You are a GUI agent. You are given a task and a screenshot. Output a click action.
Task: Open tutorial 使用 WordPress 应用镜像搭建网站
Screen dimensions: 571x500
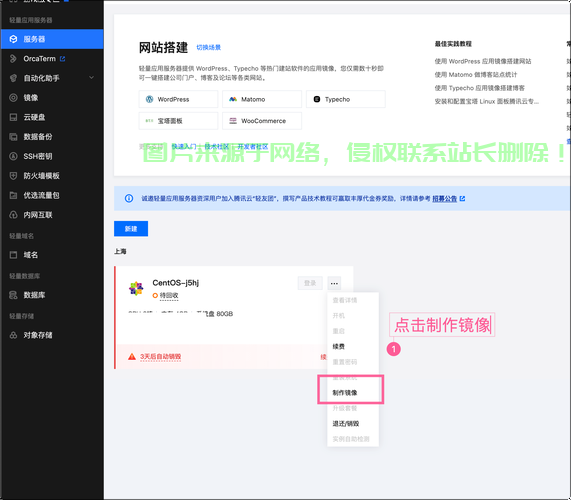[483, 61]
